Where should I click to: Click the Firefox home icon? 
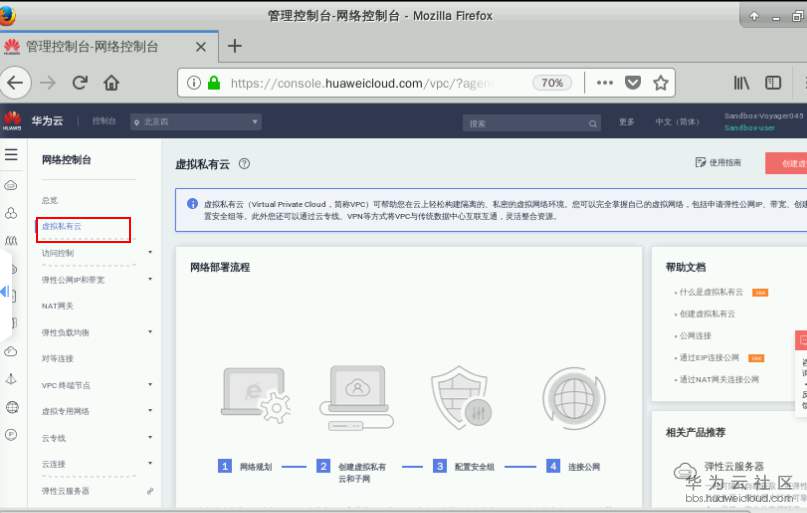coord(111,82)
